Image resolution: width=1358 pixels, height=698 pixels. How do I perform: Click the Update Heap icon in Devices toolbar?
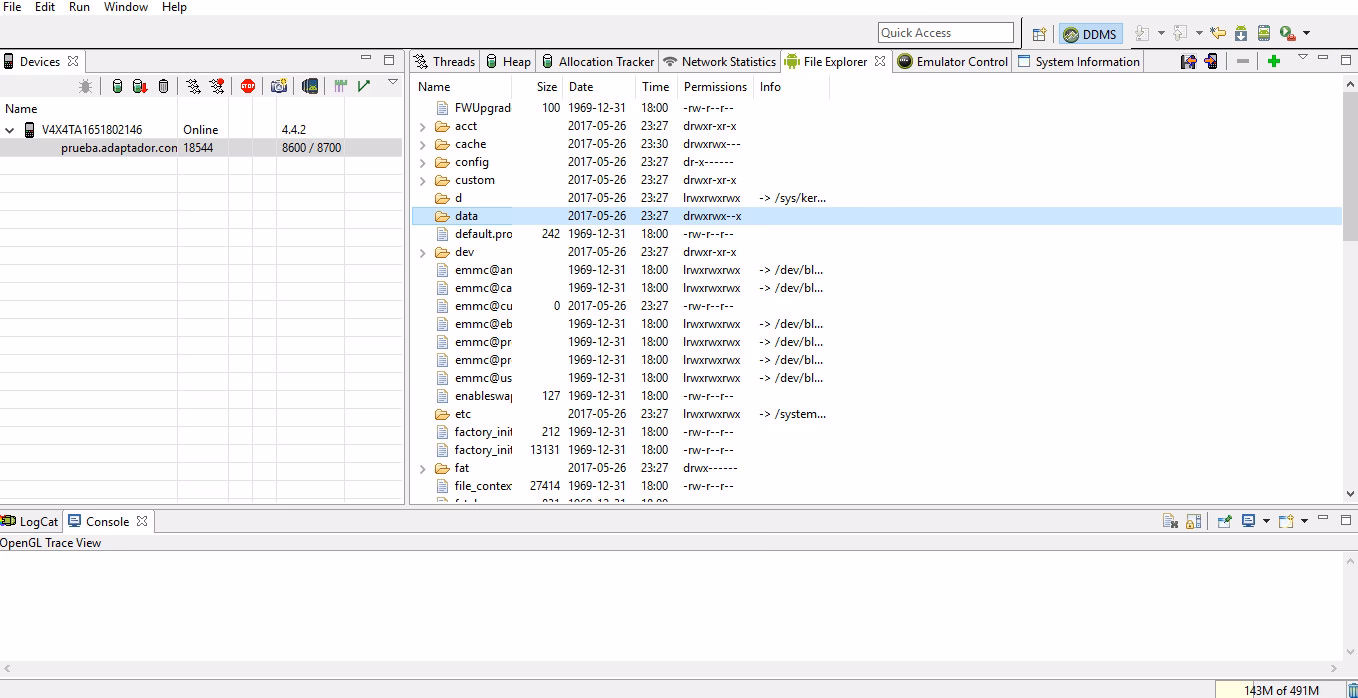[x=117, y=87]
